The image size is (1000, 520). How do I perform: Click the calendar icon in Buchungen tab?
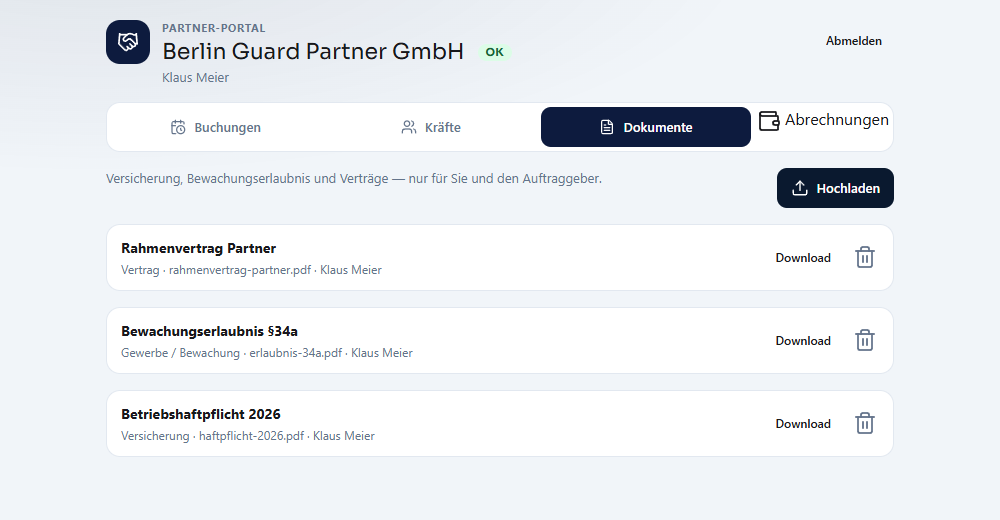click(x=178, y=128)
